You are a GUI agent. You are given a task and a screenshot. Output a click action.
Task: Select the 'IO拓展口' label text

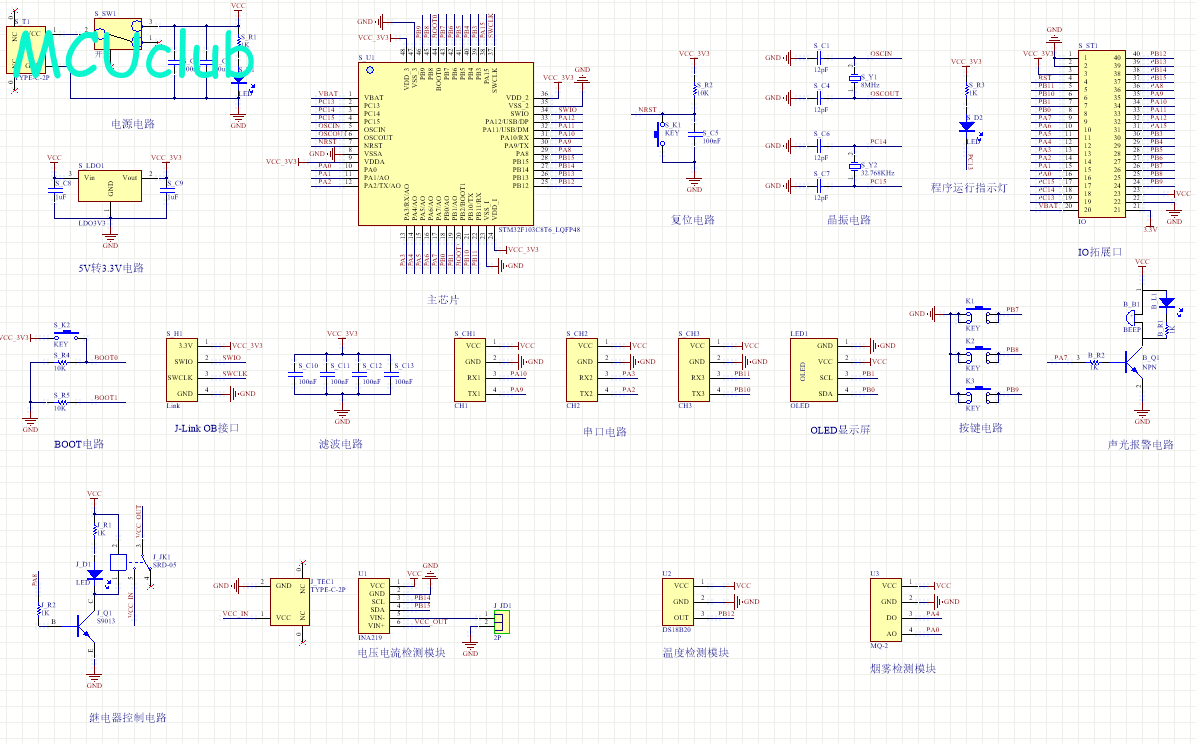[1100, 252]
